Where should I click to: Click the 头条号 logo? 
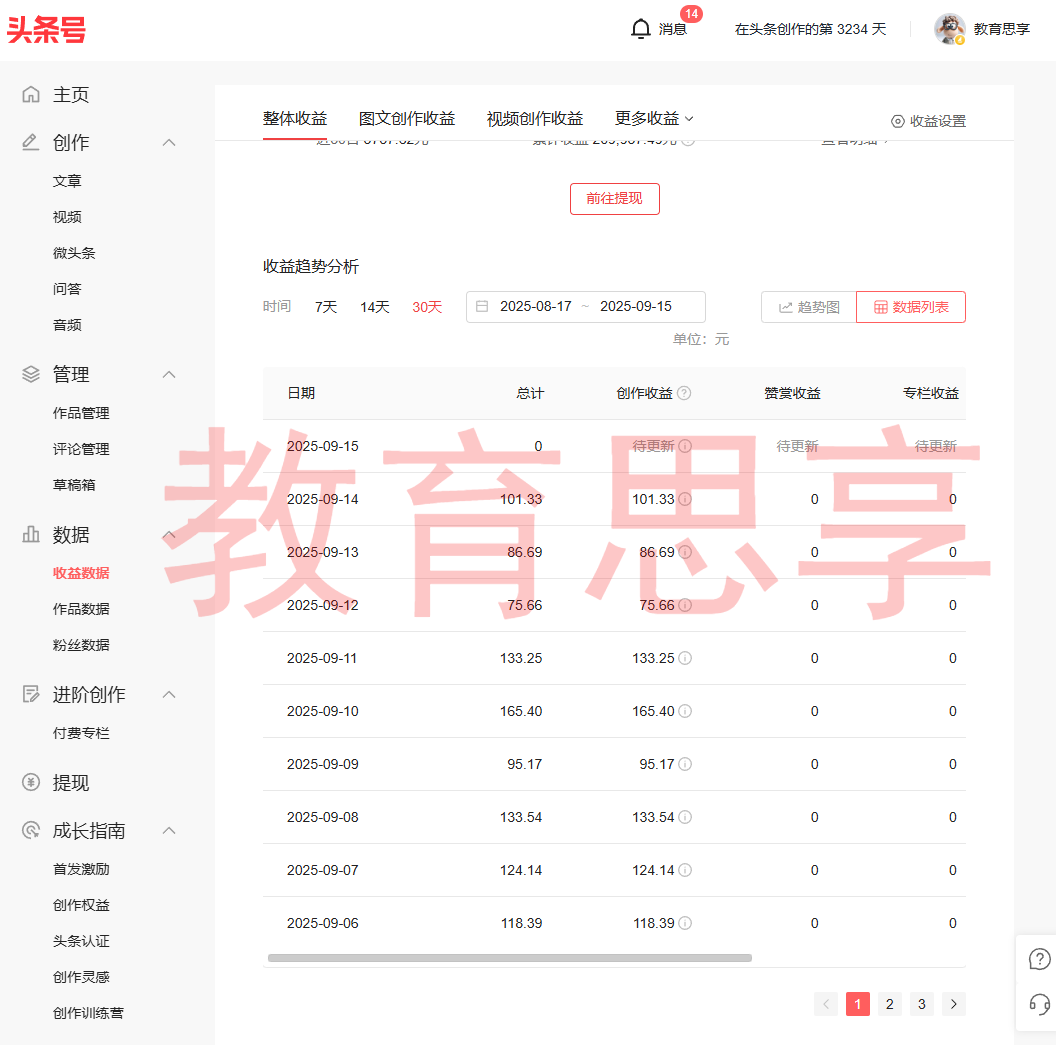click(x=46, y=30)
